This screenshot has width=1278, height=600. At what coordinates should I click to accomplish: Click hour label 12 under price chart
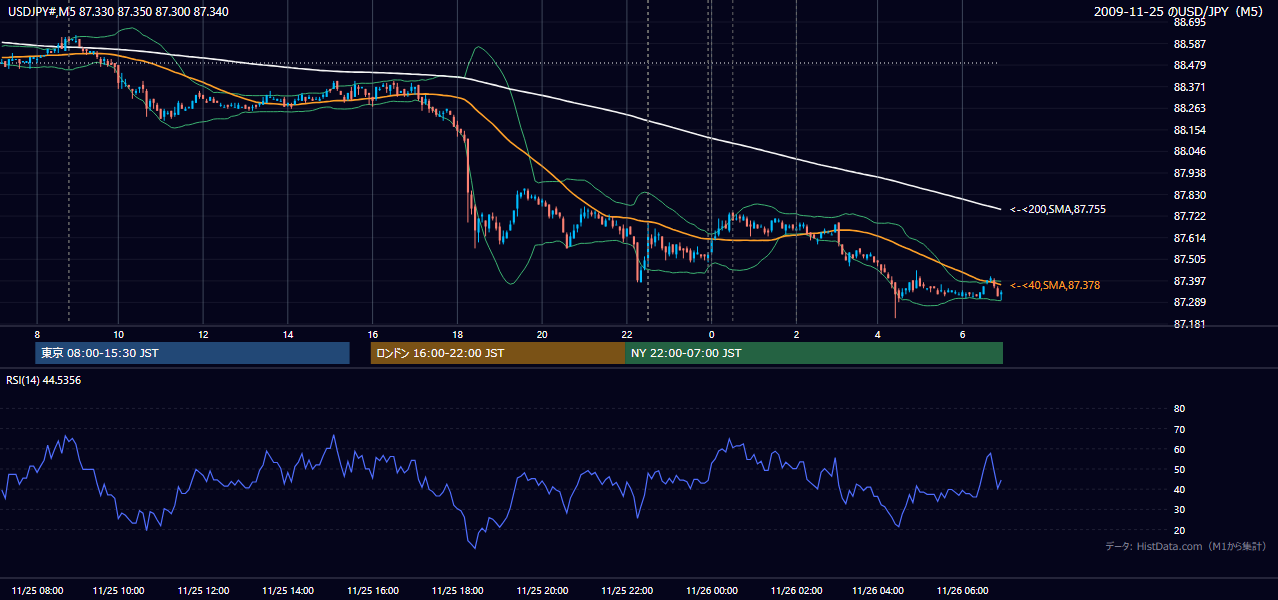pyautogui.click(x=203, y=334)
